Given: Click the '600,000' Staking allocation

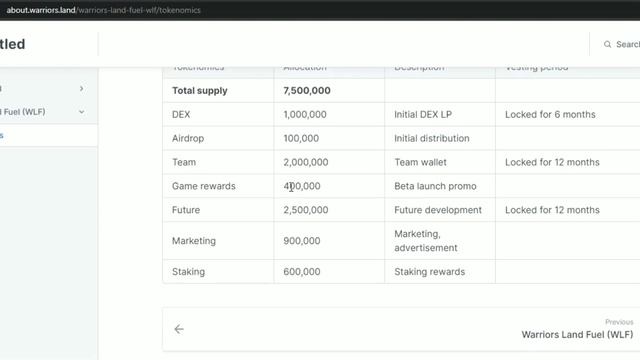Looking at the screenshot, I should coord(302,272).
